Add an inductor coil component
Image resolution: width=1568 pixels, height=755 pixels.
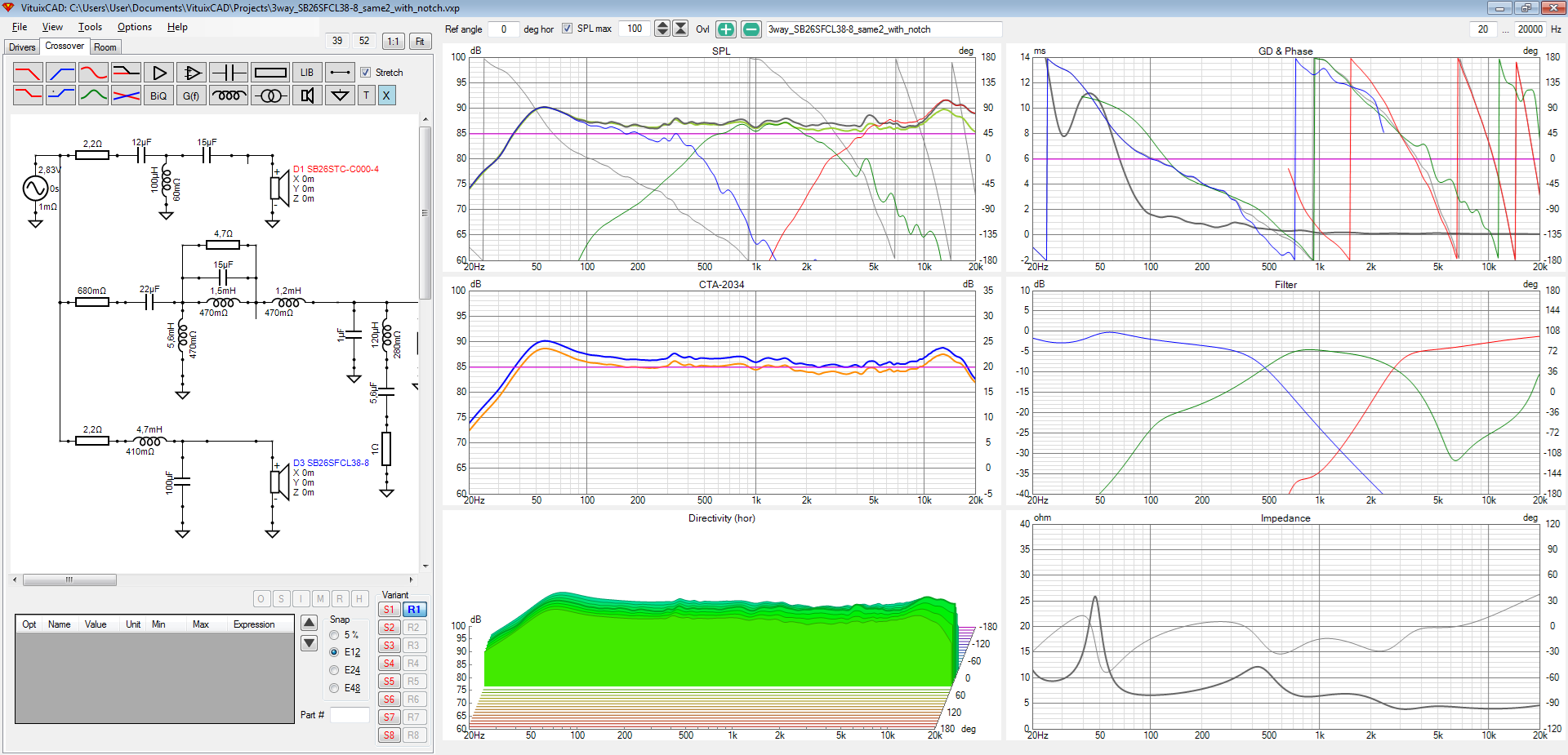tap(229, 95)
